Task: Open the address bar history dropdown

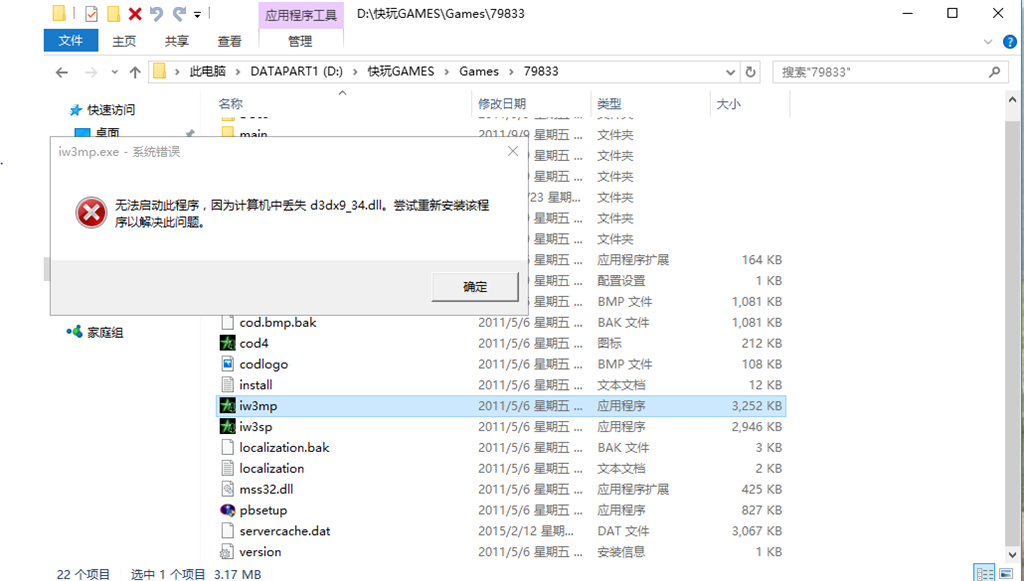Action: 730,72
